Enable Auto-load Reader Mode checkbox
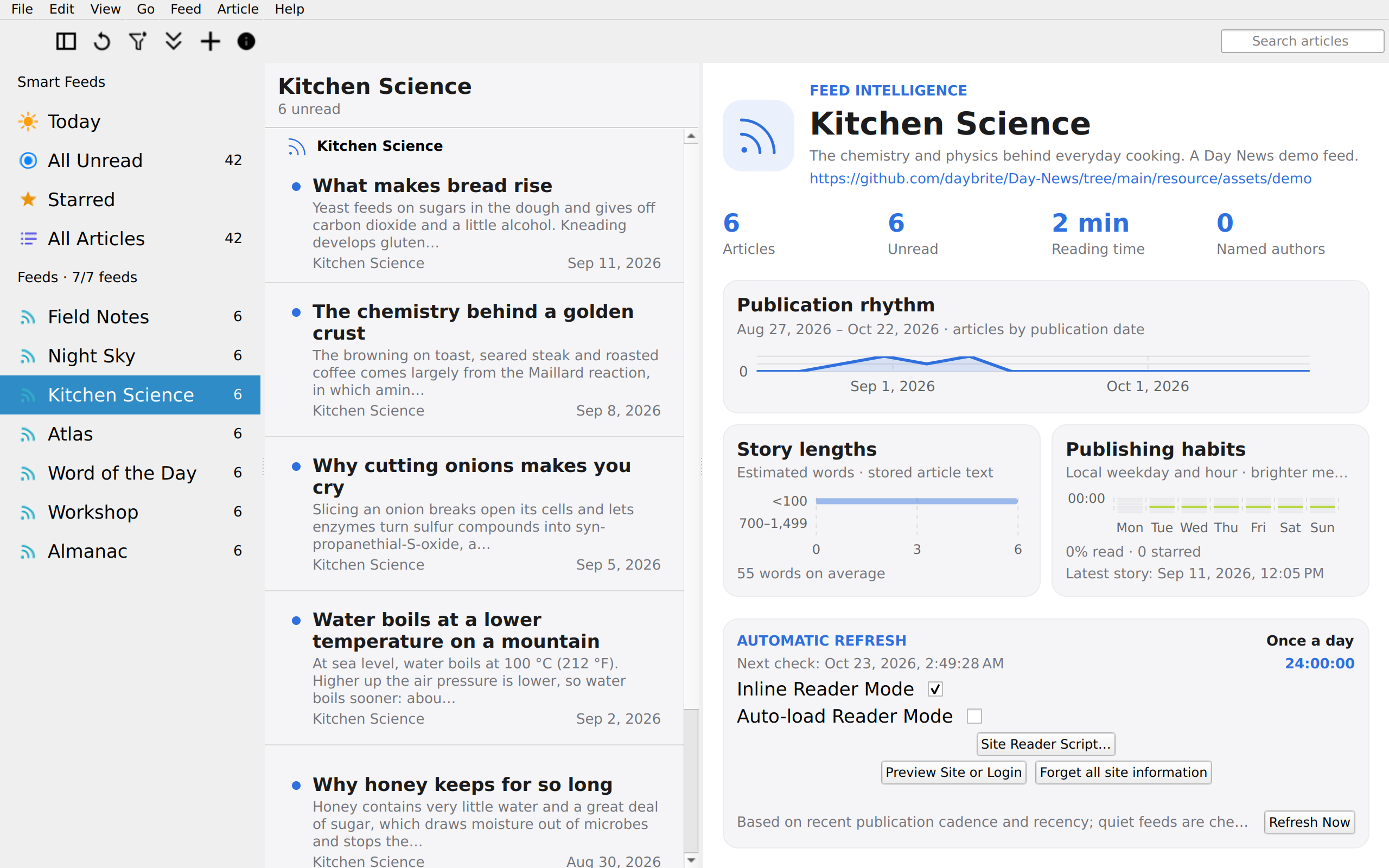 [974, 716]
